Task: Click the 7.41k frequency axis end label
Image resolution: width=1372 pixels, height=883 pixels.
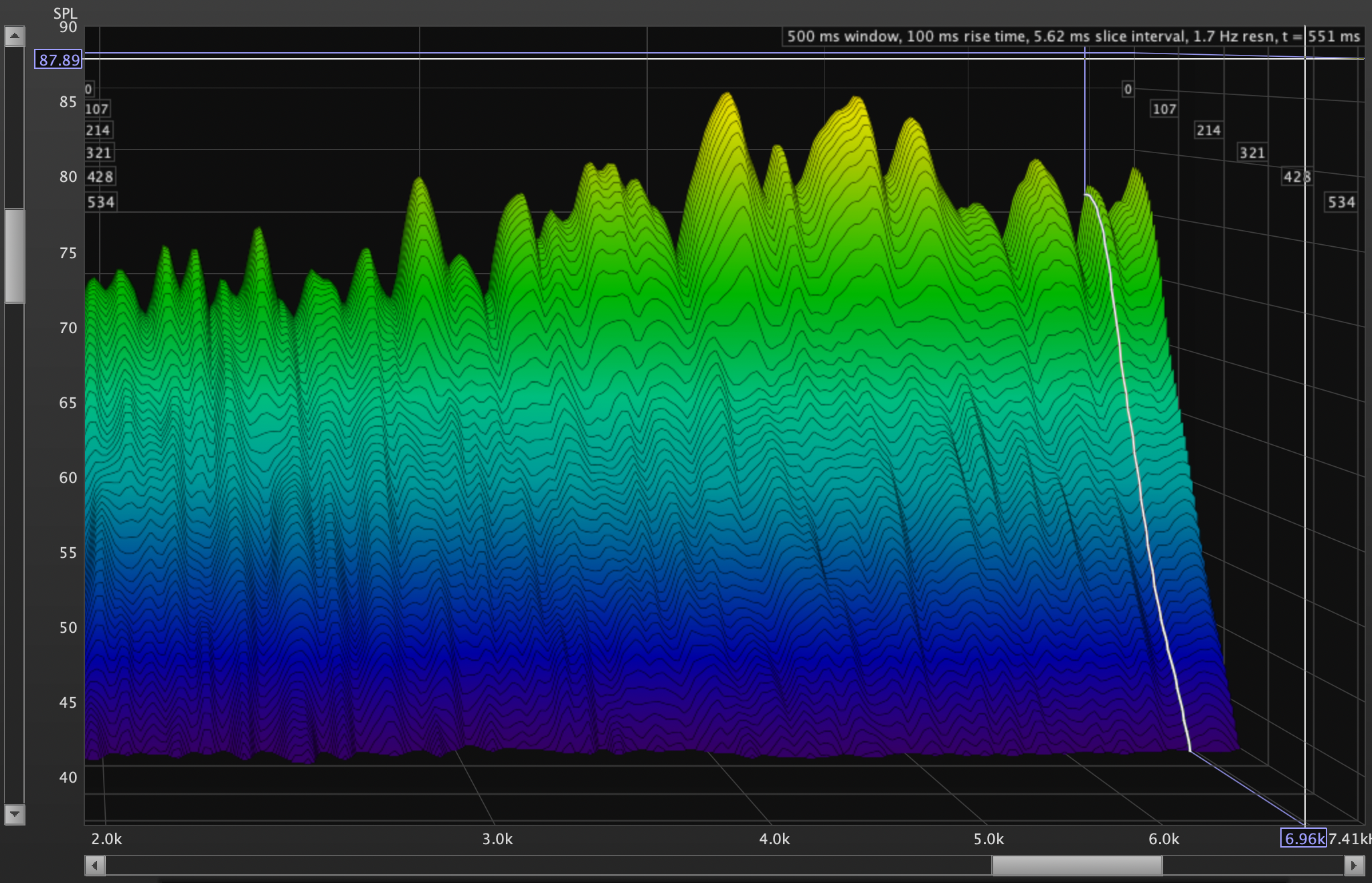Action: pyautogui.click(x=1349, y=839)
